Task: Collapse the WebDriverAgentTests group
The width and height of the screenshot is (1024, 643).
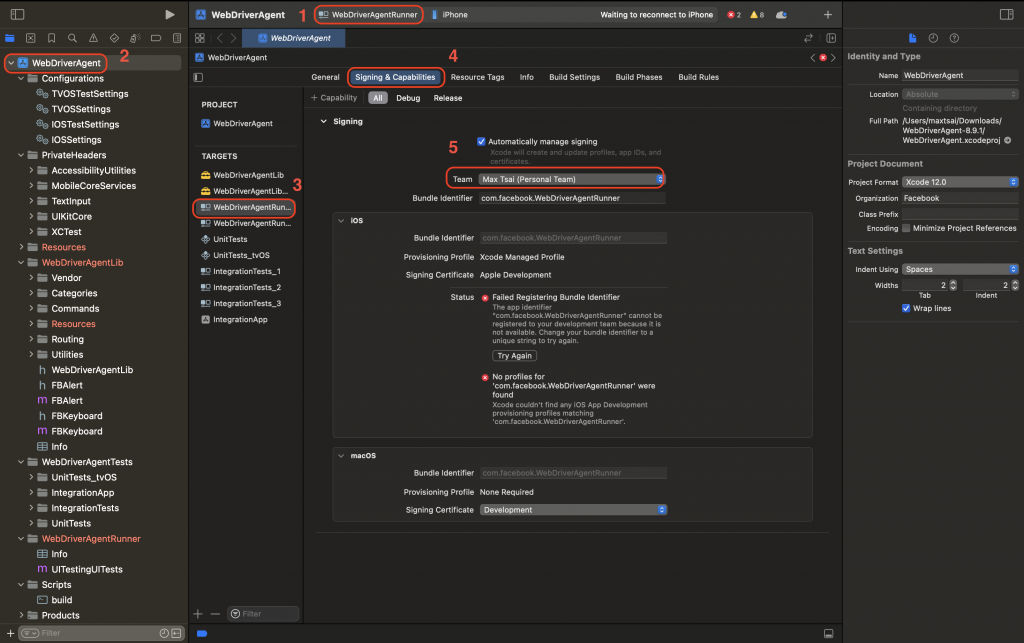Action: tap(21, 462)
